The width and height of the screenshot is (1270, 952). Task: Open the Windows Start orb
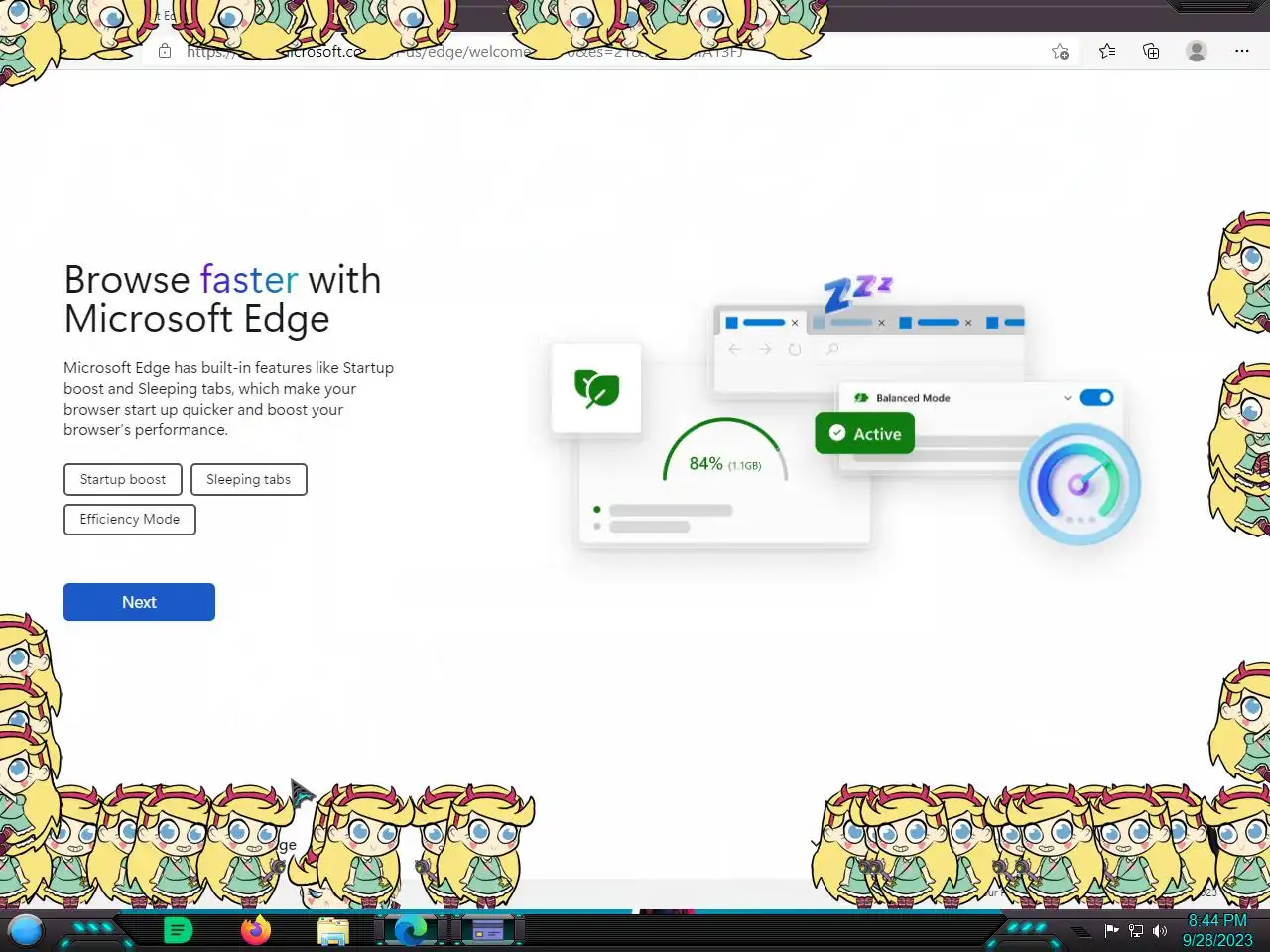[x=26, y=931]
